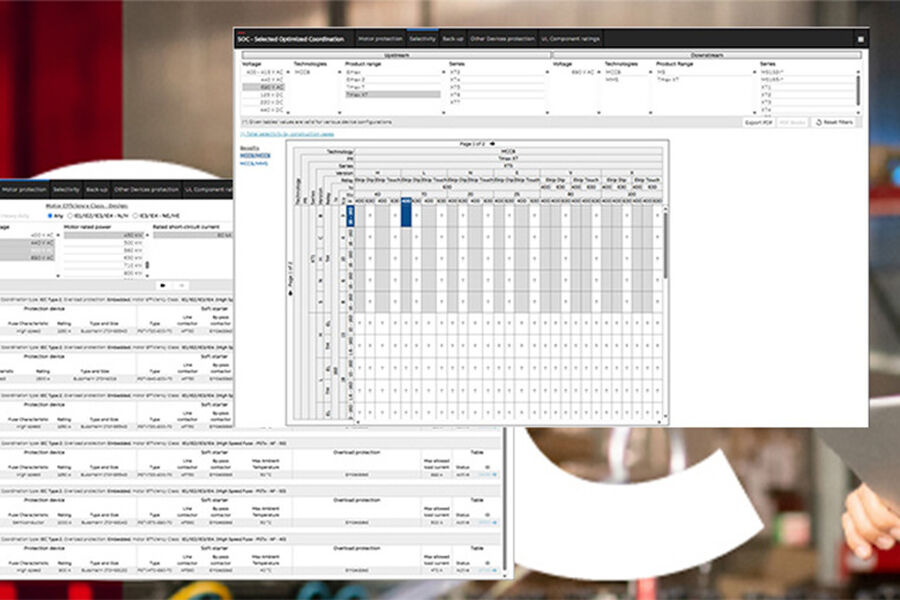900x600 pixels.
Task: Expand the Downstream filter section
Action: click(x=705, y=56)
